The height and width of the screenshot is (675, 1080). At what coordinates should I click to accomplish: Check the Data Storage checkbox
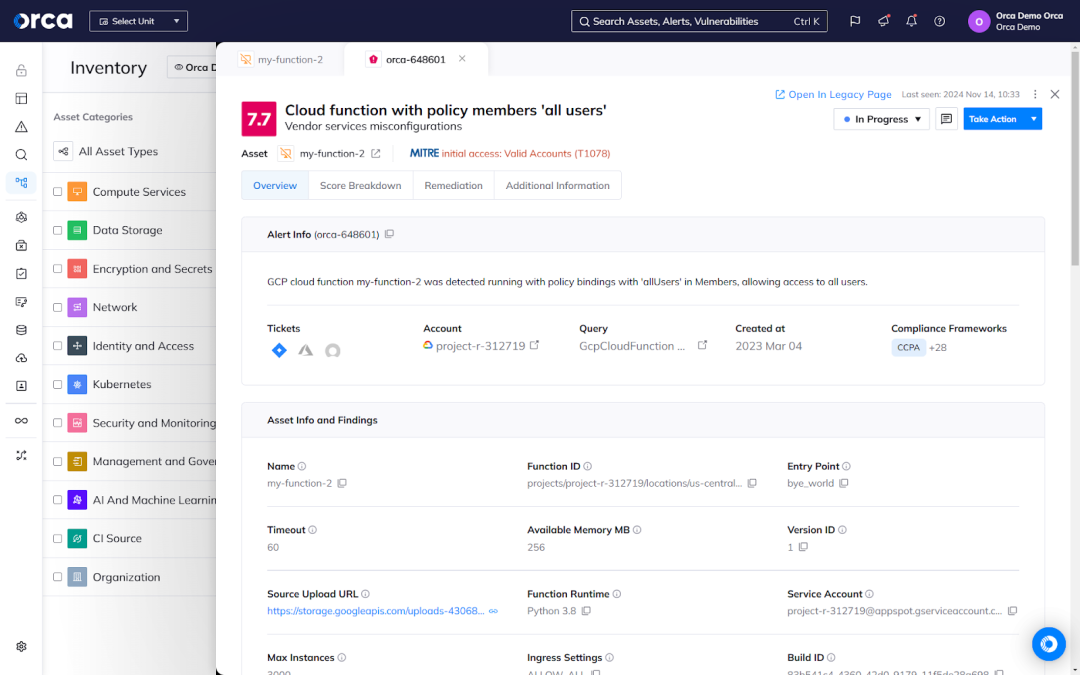pos(58,231)
